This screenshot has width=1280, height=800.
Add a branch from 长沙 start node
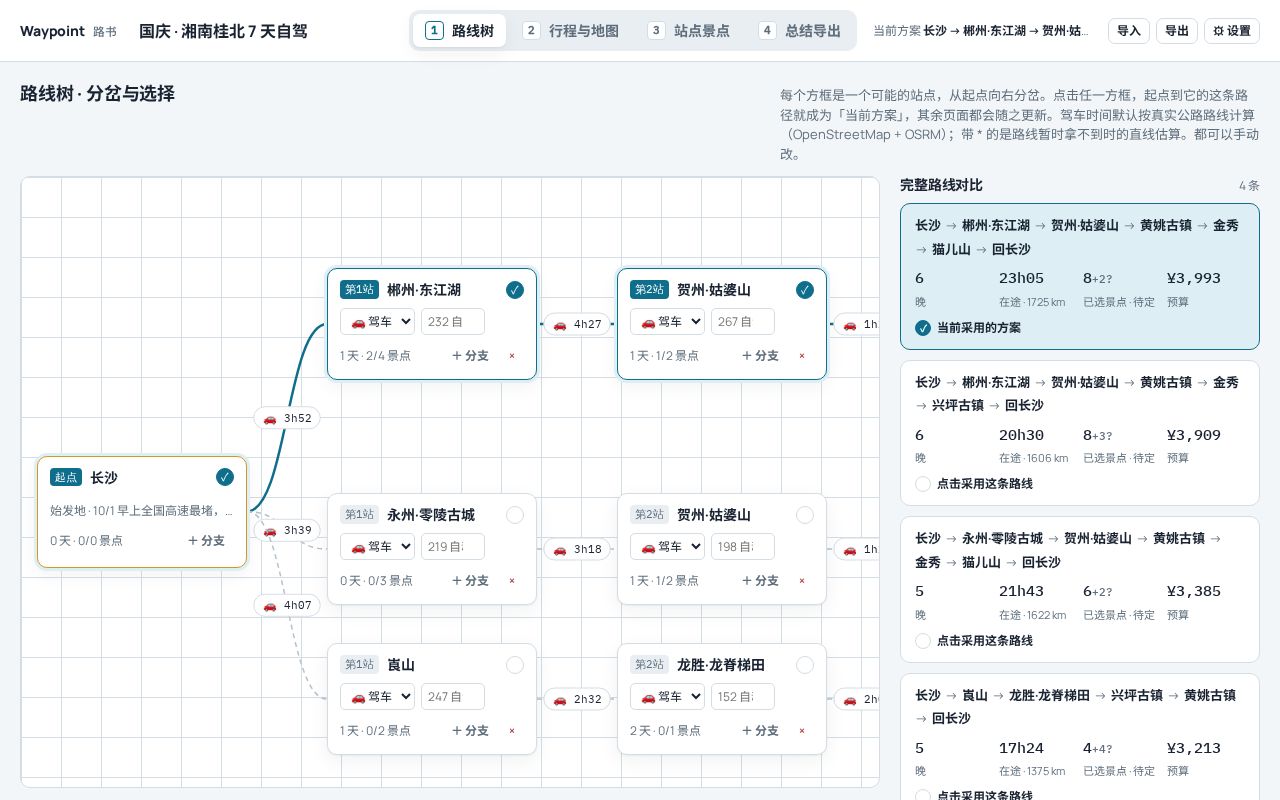pyautogui.click(x=206, y=541)
